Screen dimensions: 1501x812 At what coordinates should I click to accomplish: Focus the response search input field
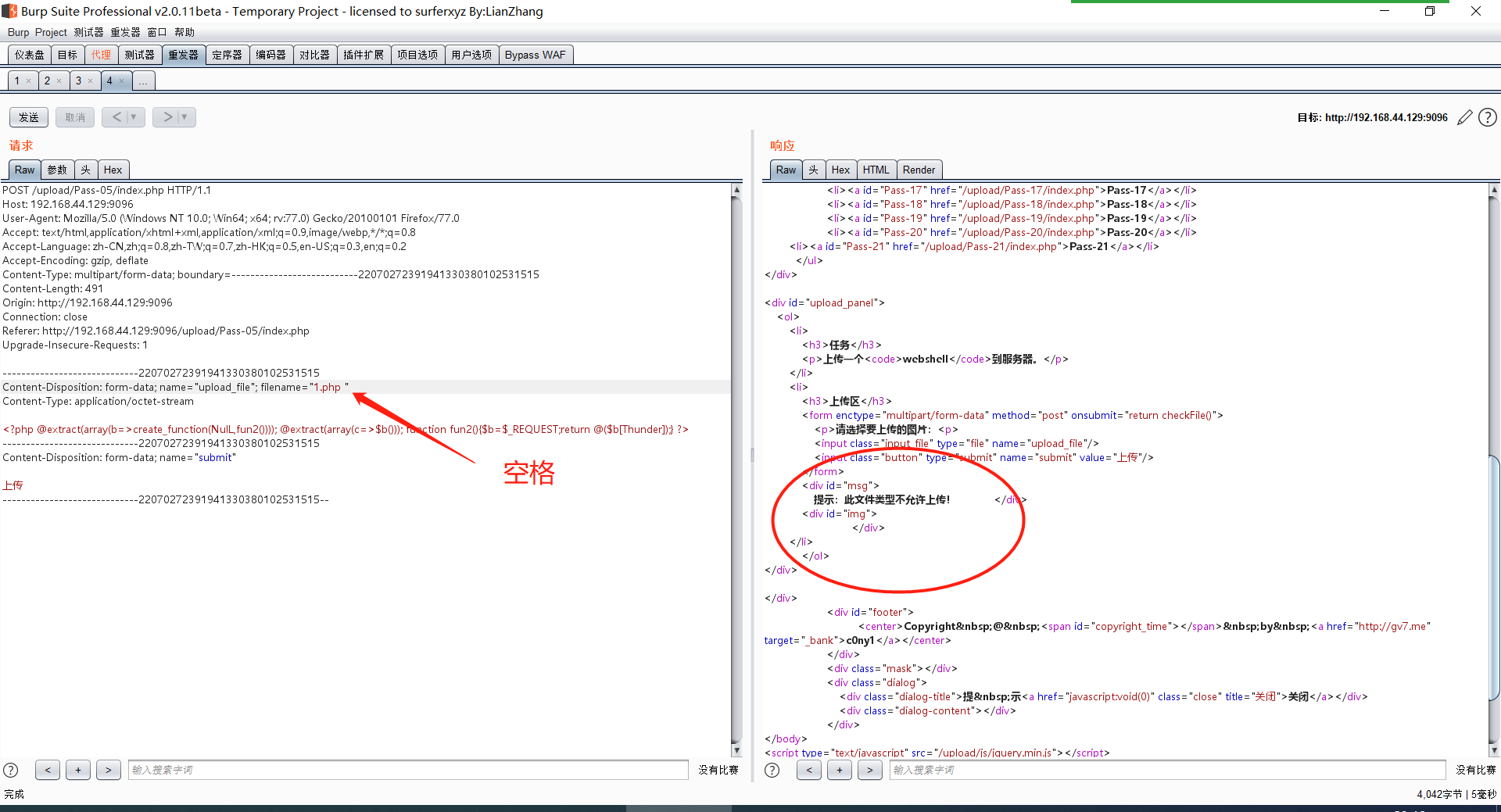click(x=1168, y=770)
